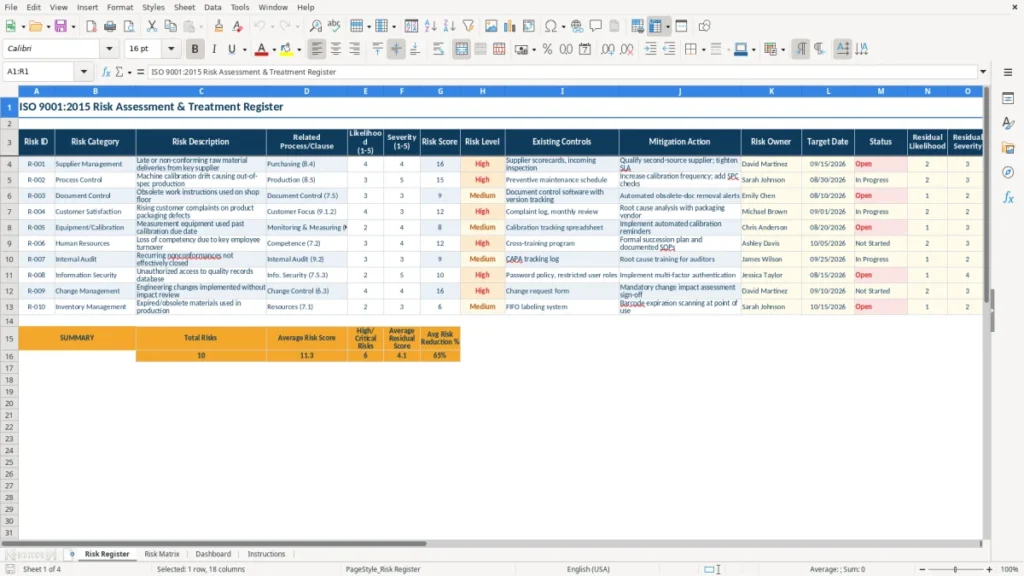Toggle Underline formatting
Image resolution: width=1024 pixels, height=576 pixels.
(x=231, y=49)
